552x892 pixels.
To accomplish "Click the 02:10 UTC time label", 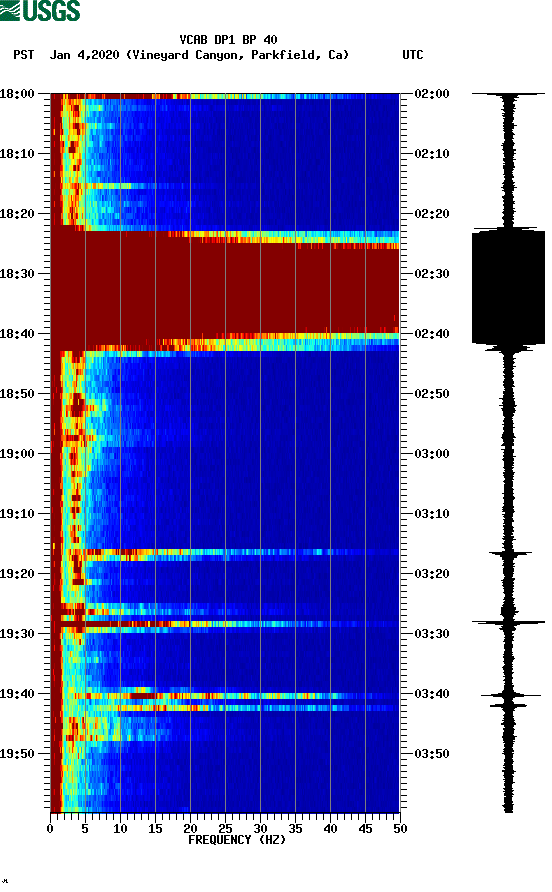I will (432, 154).
